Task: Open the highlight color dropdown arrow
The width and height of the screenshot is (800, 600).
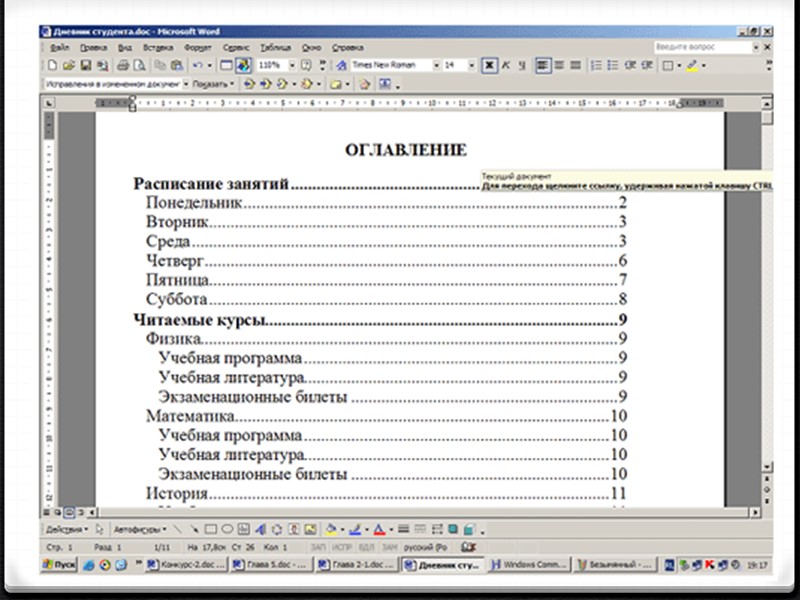Action: pos(704,65)
